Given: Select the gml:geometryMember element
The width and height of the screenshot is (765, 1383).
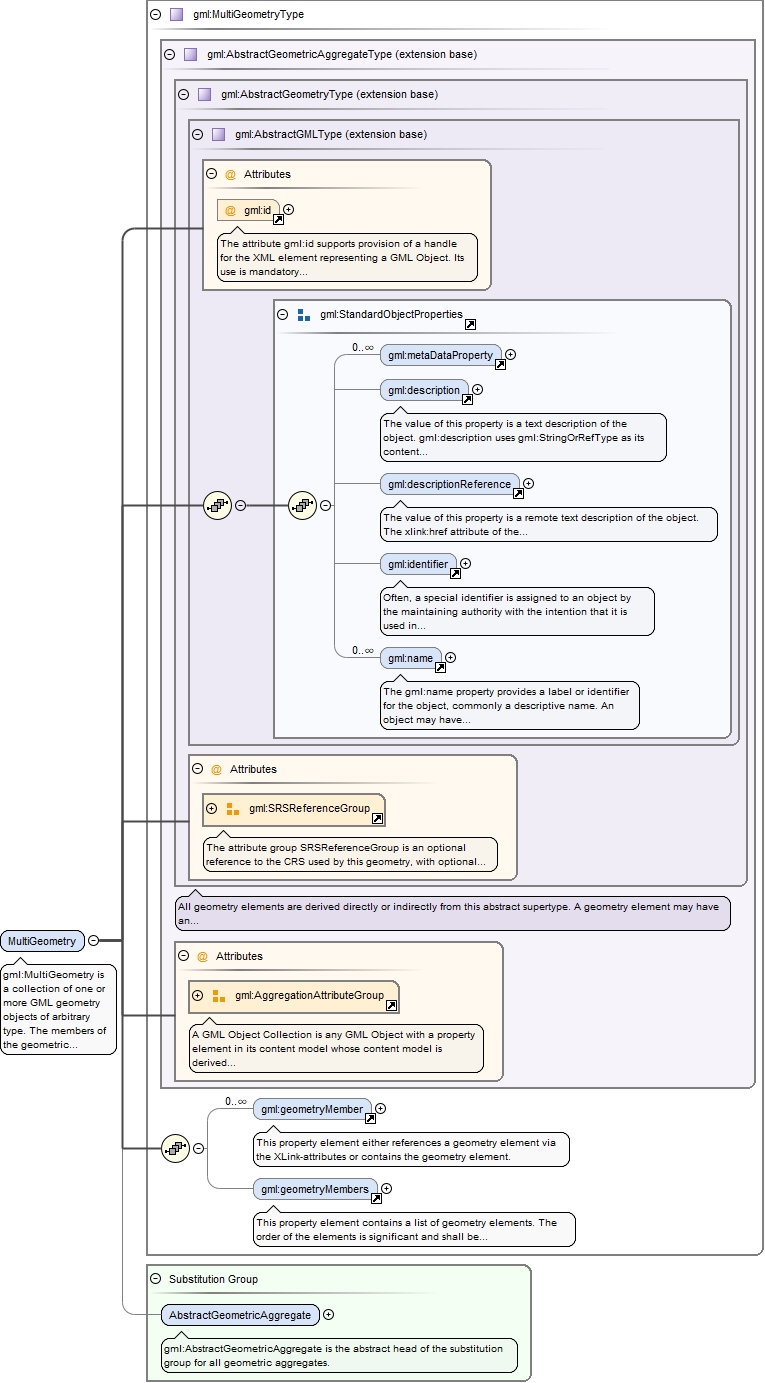Looking at the screenshot, I should (x=313, y=1109).
